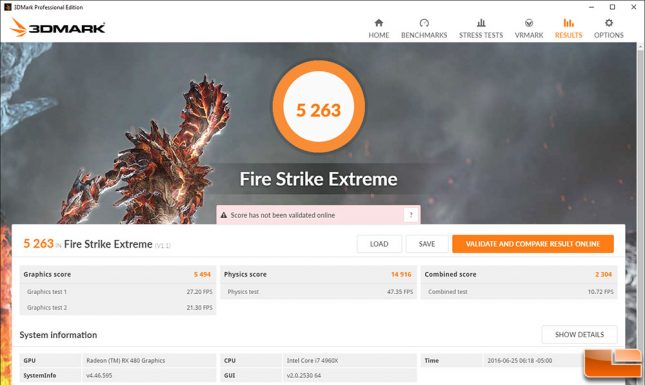The height and width of the screenshot is (385, 645).
Task: Click the Intel Core i7 4960X value
Action: [312, 360]
